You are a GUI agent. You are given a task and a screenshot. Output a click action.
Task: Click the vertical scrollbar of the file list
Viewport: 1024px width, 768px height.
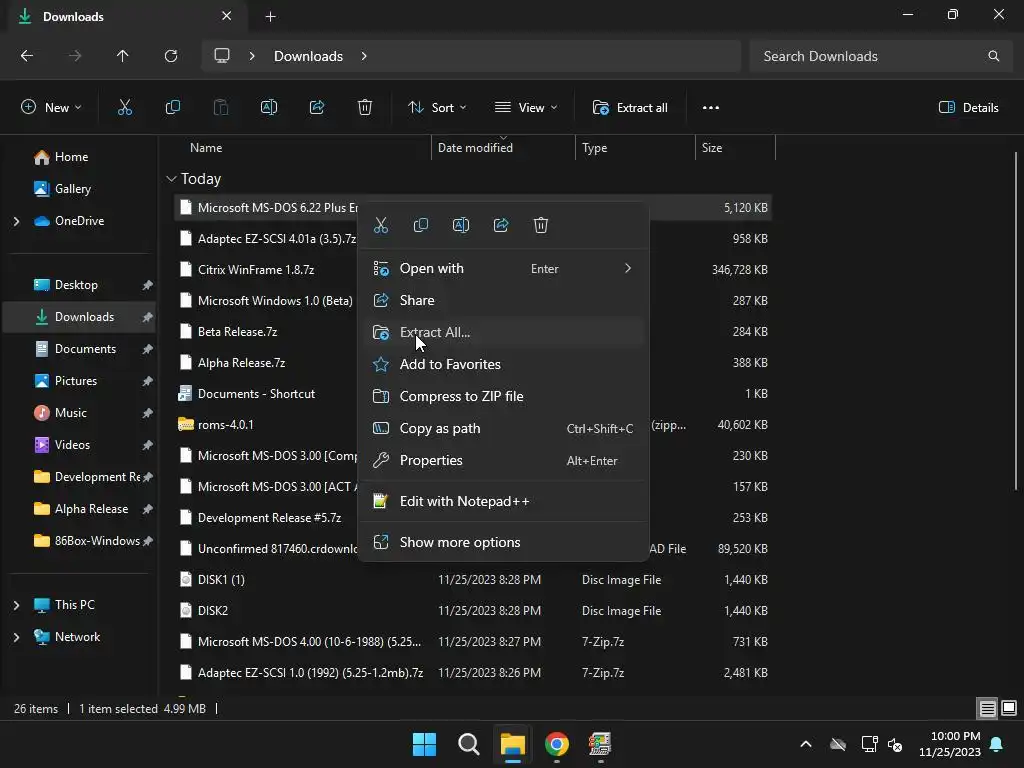(1016, 320)
